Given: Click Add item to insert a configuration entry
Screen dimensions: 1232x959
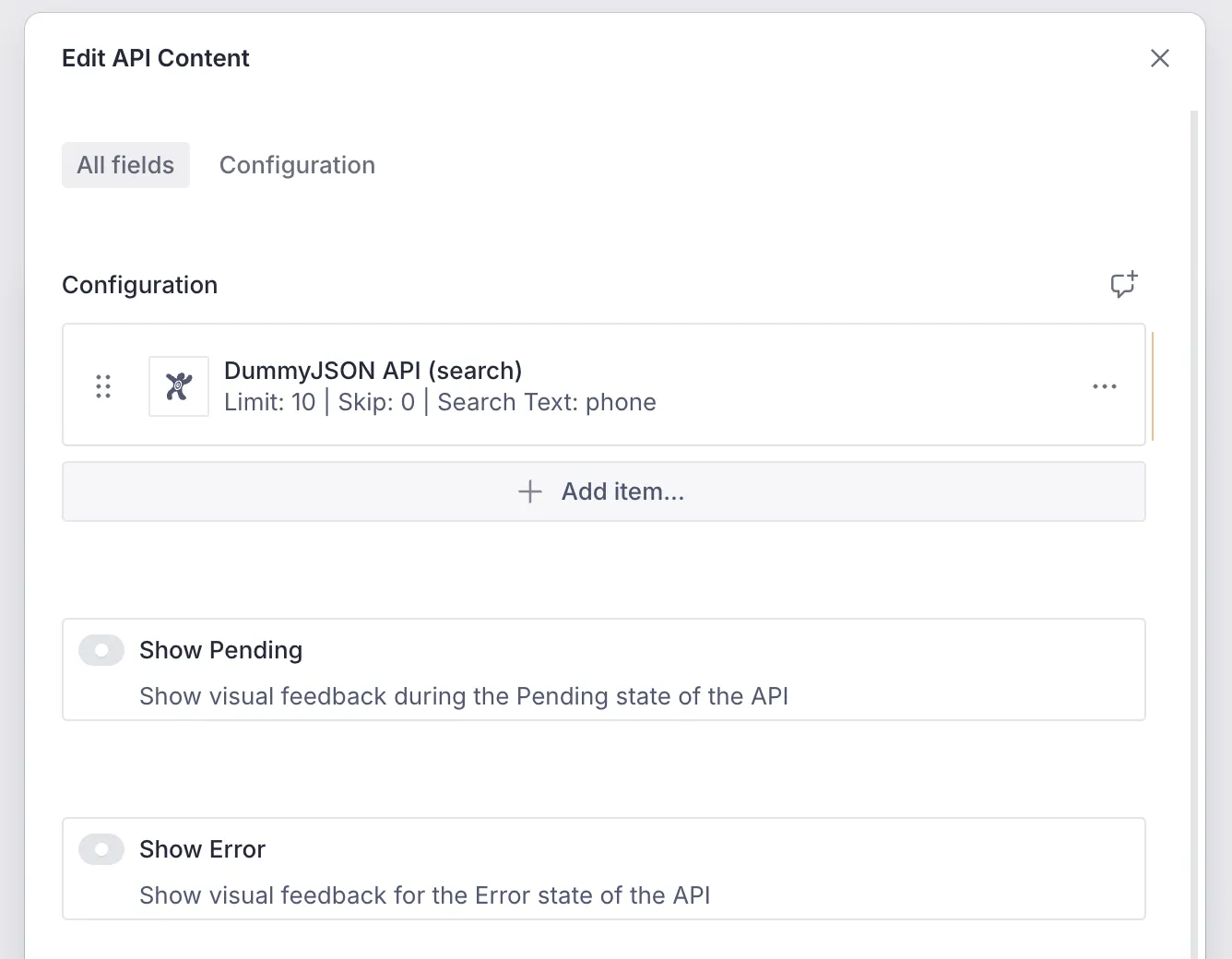Looking at the screenshot, I should click(603, 491).
